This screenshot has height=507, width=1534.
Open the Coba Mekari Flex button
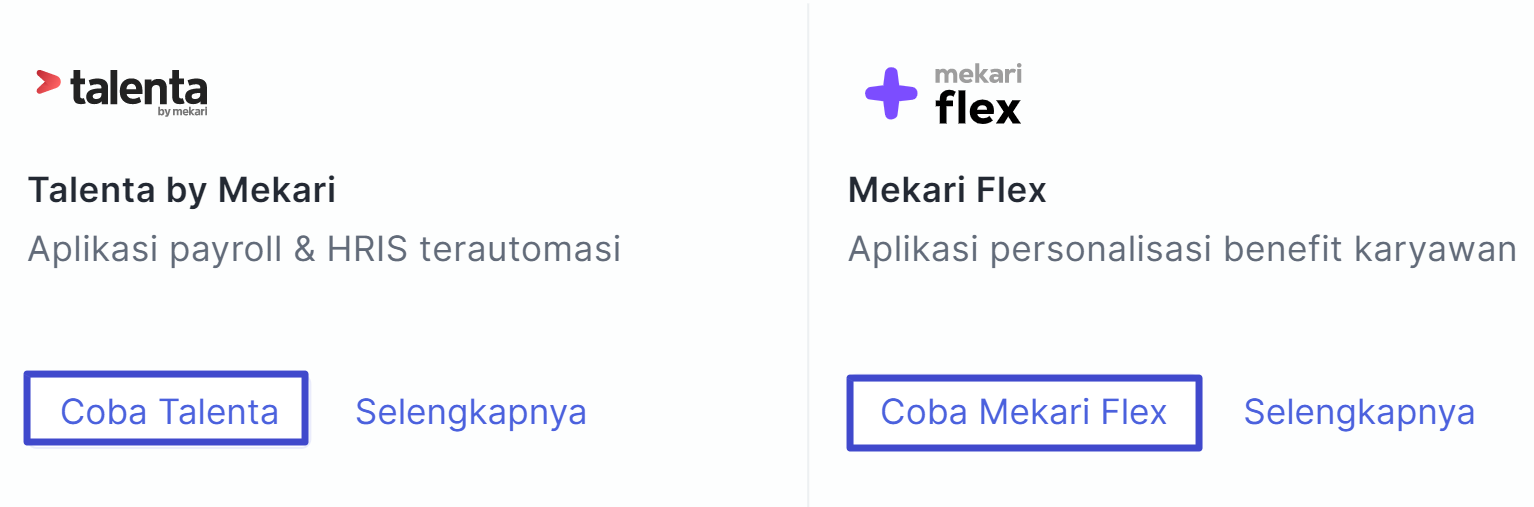pos(1024,413)
